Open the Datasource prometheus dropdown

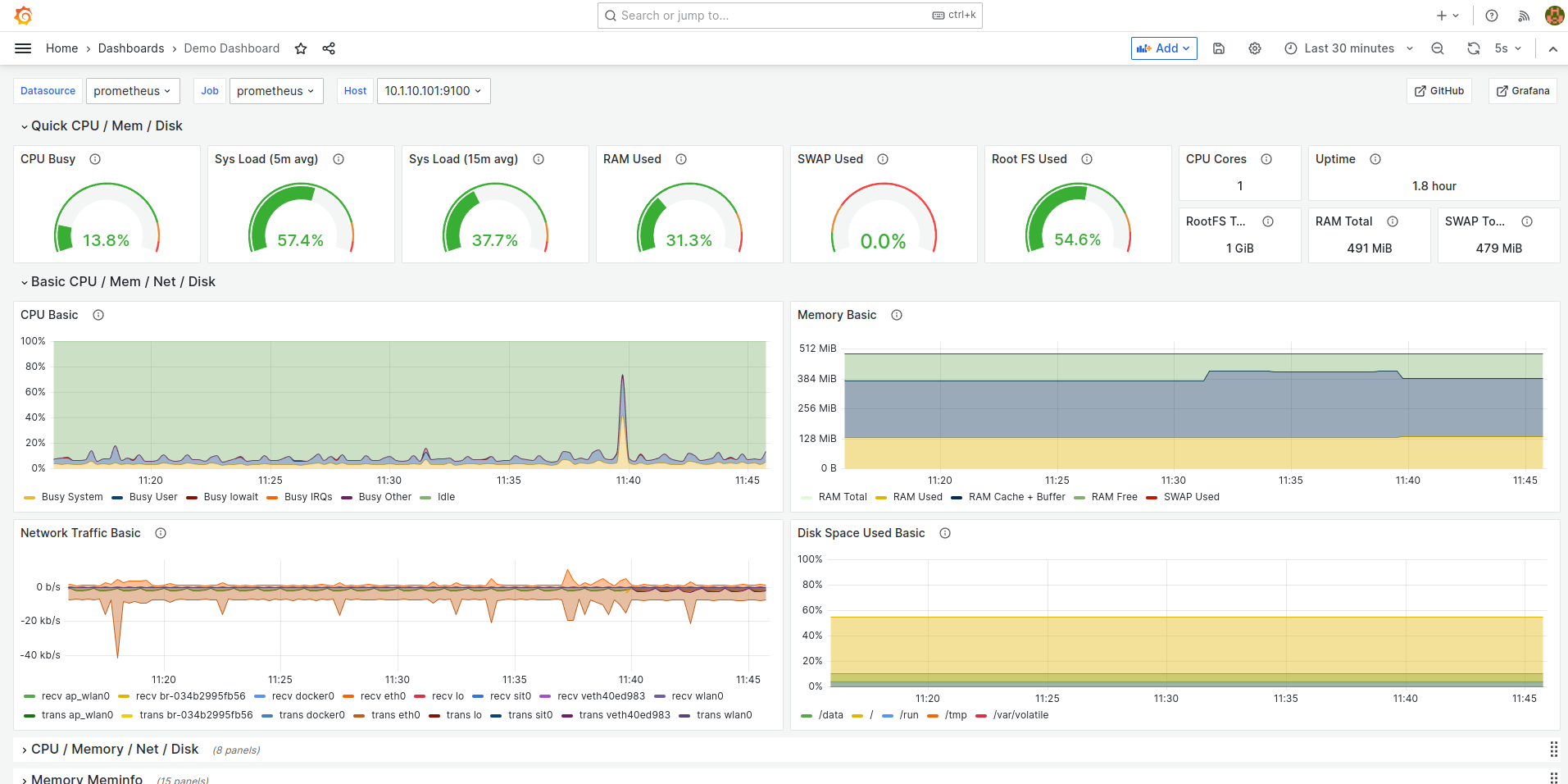coord(131,91)
